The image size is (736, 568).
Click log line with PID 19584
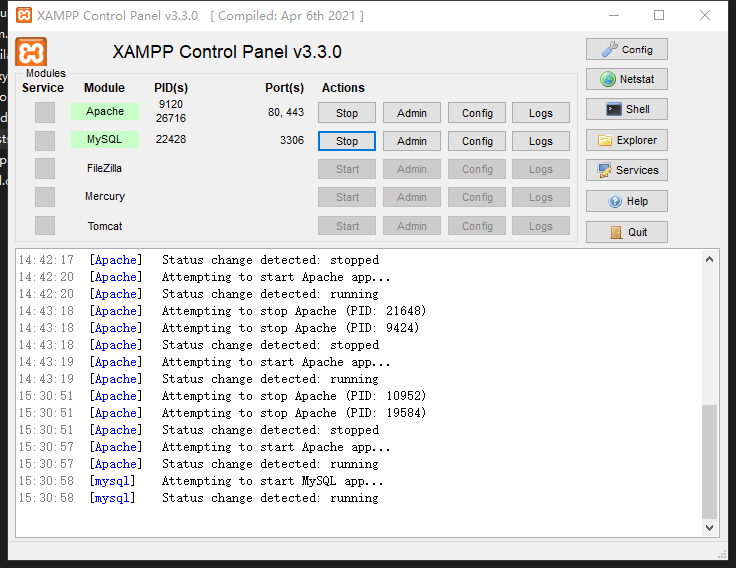[x=222, y=413]
